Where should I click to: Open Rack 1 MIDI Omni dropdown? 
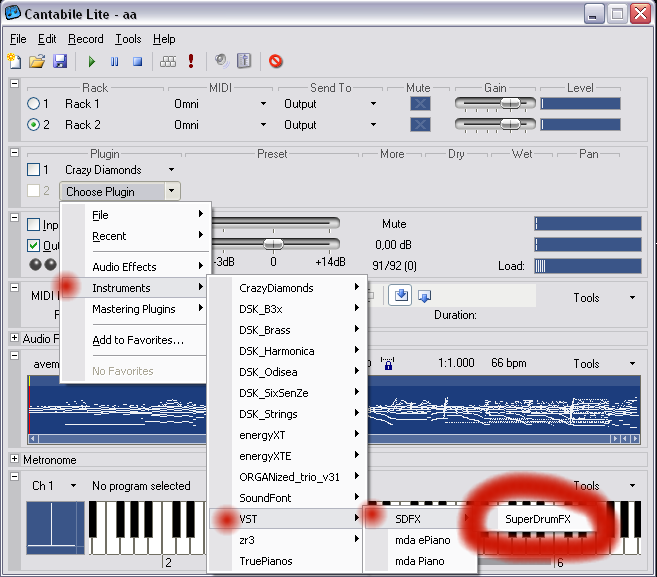tap(263, 103)
